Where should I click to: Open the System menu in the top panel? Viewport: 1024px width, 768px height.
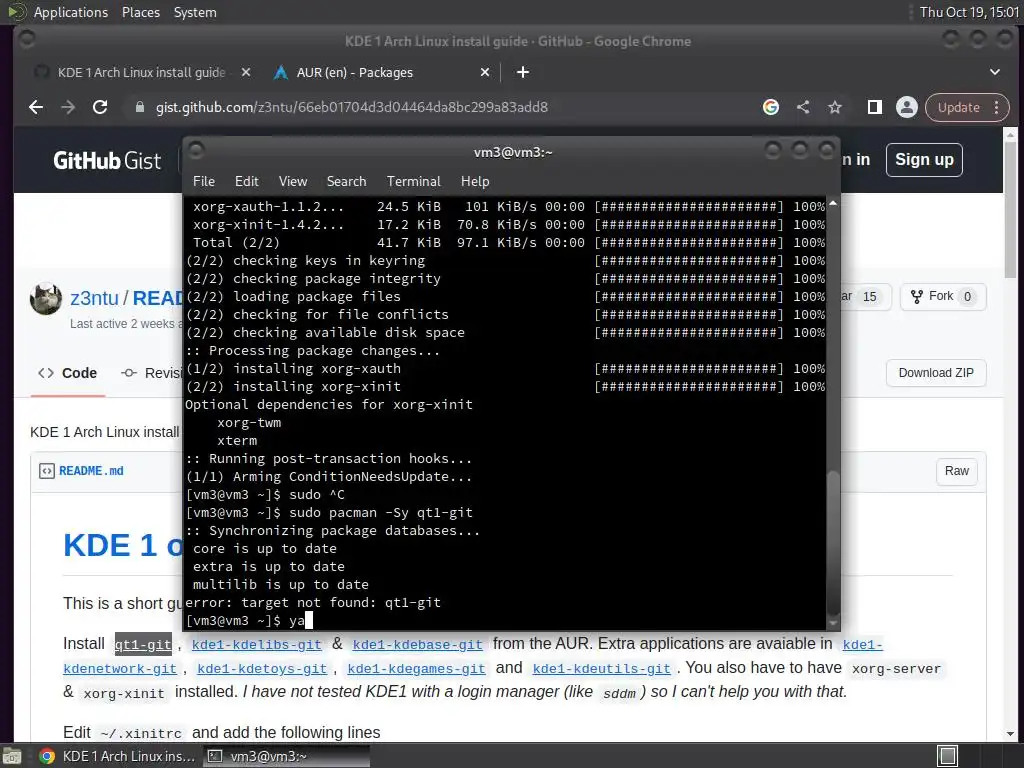click(x=195, y=12)
